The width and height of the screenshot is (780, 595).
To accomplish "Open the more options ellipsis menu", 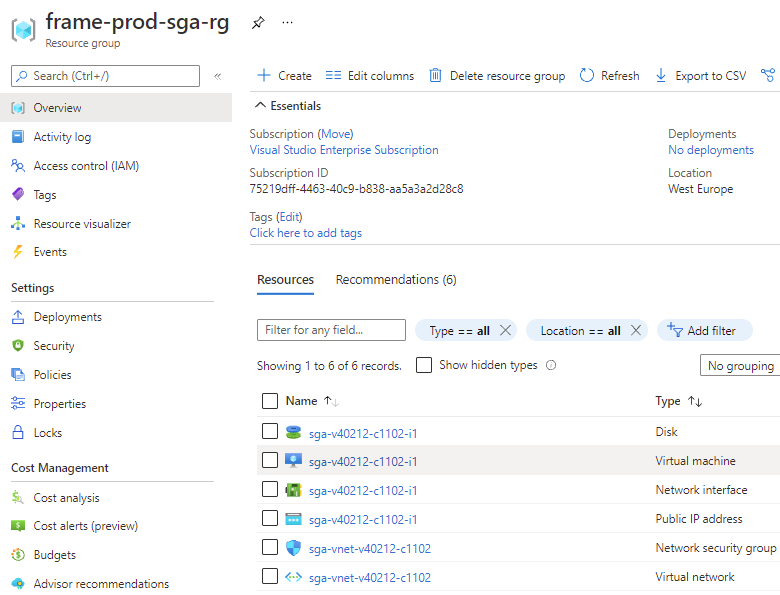I will [x=288, y=22].
